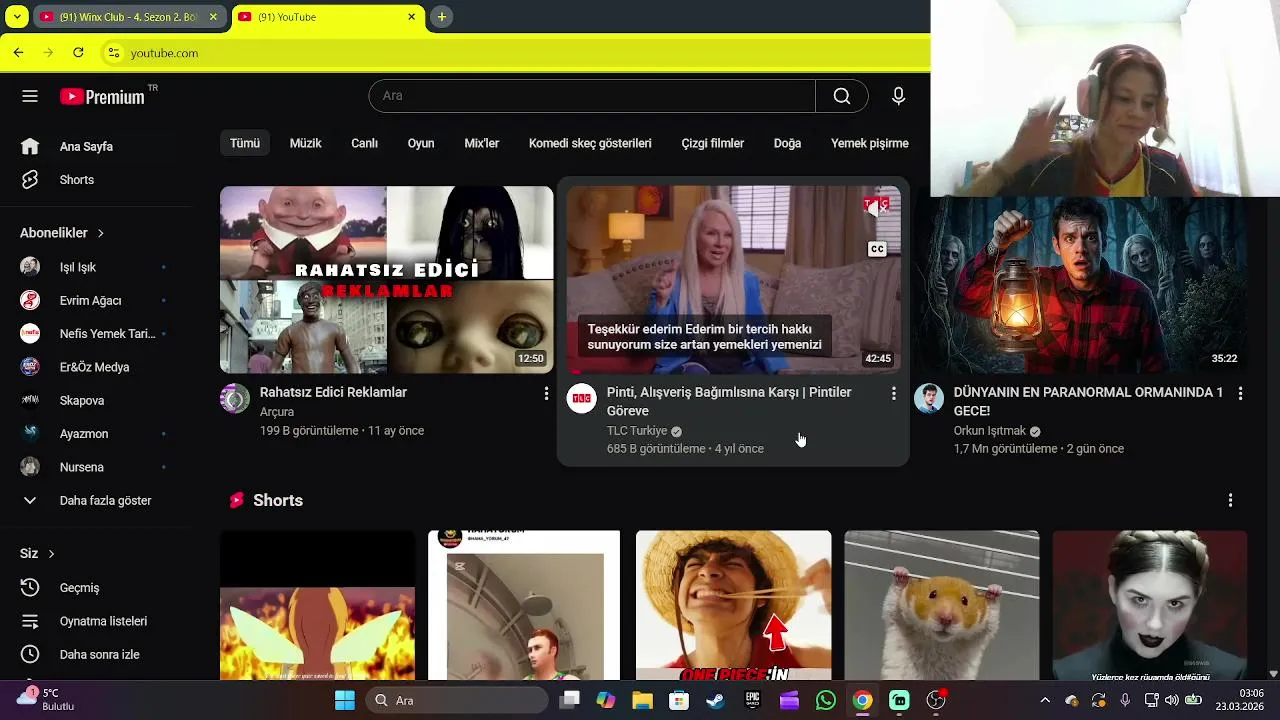Open the YouTube hamburger guide menu

tap(30, 96)
